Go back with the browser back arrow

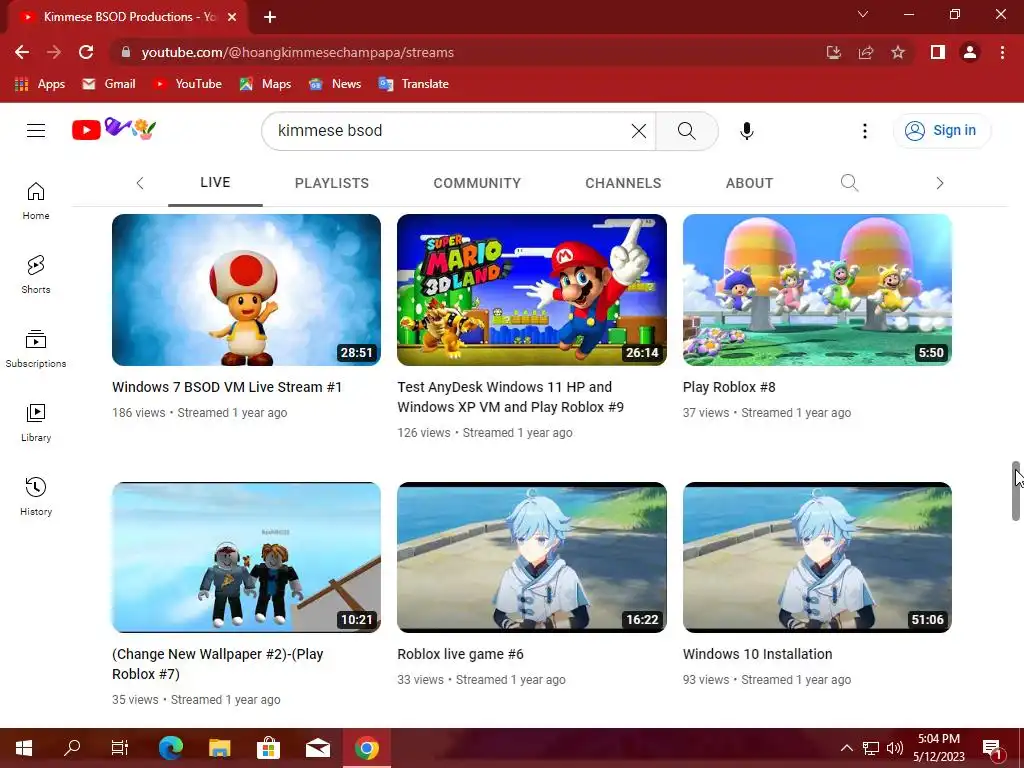22,52
